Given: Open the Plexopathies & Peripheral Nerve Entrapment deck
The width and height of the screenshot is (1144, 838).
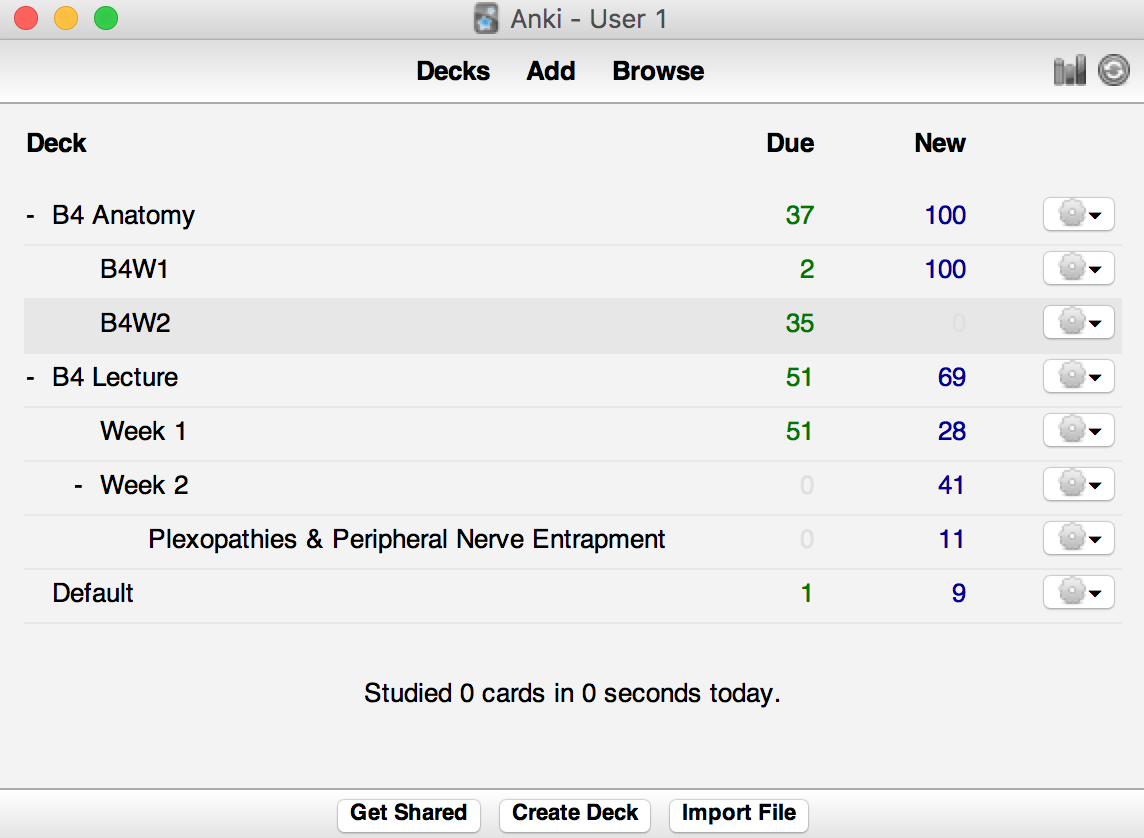Looking at the screenshot, I should coord(406,539).
